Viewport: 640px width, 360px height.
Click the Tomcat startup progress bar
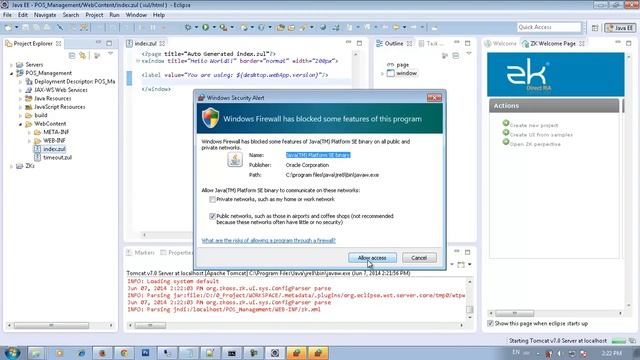[618, 340]
